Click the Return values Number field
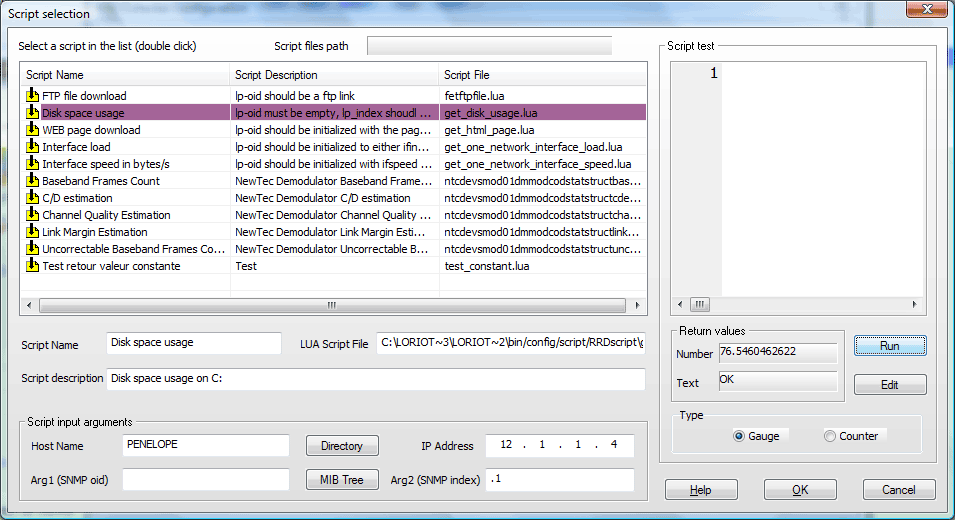Screen dimensions: 955x520 [778, 352]
